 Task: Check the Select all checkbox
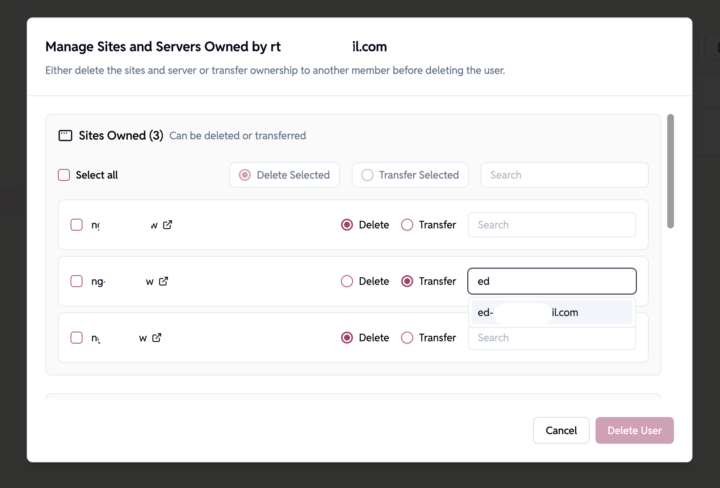[x=64, y=175]
